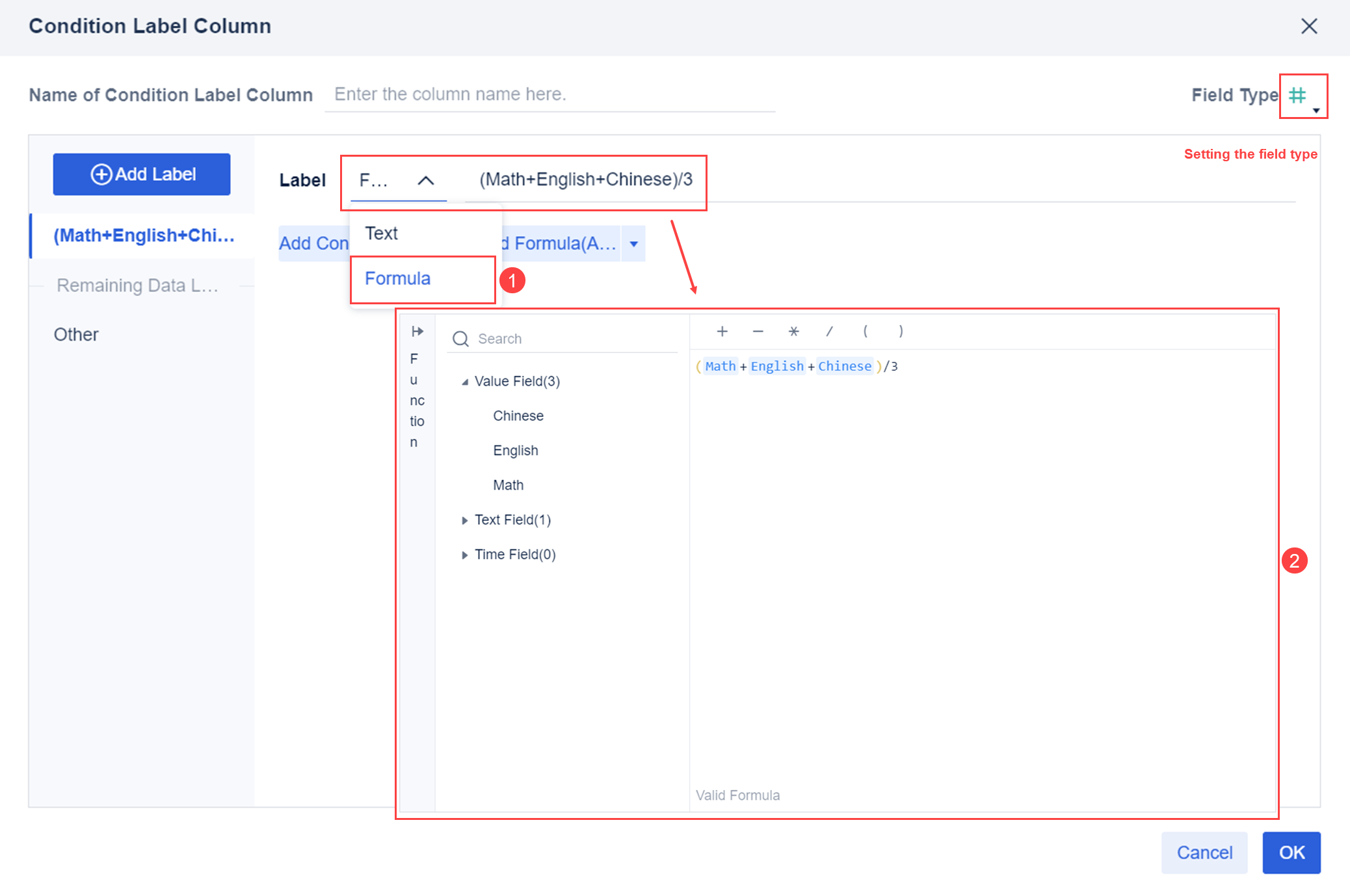The width and height of the screenshot is (1350, 896).
Task: Expand Text Field(1) in the field tree
Action: point(464,520)
